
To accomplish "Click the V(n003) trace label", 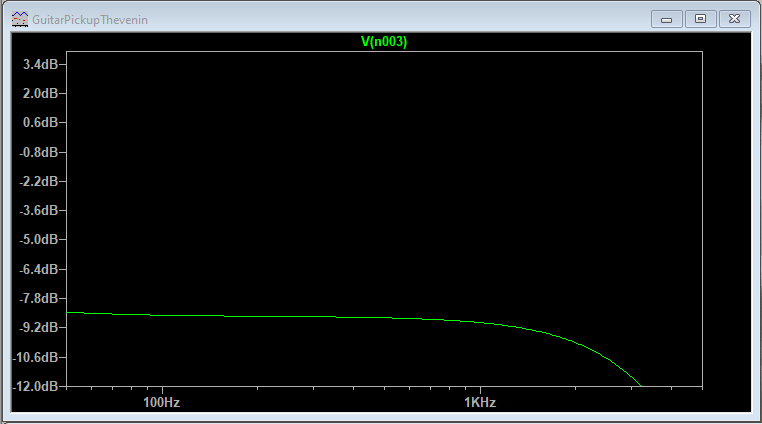I will pyautogui.click(x=384, y=42).
